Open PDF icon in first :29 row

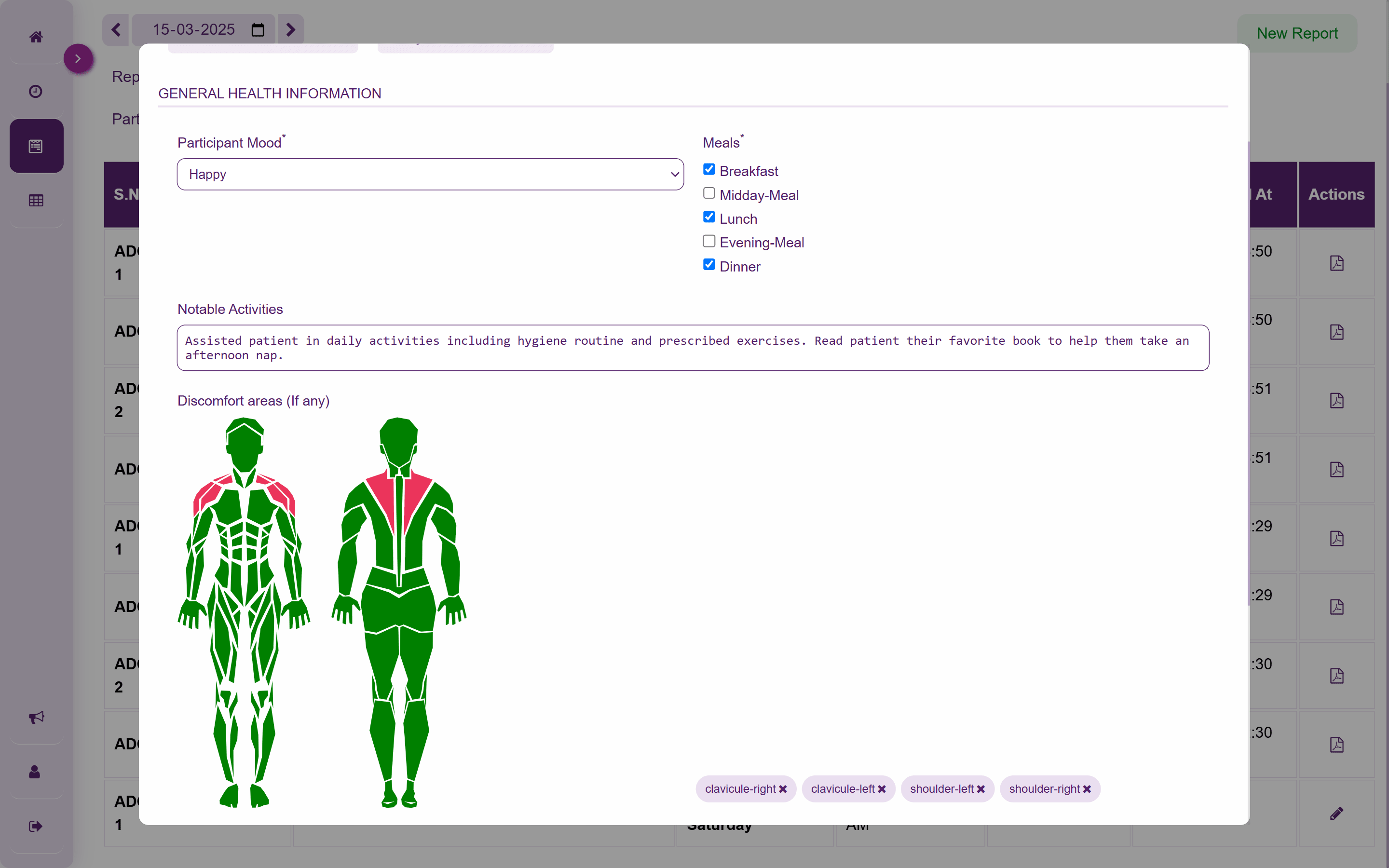[x=1336, y=538]
